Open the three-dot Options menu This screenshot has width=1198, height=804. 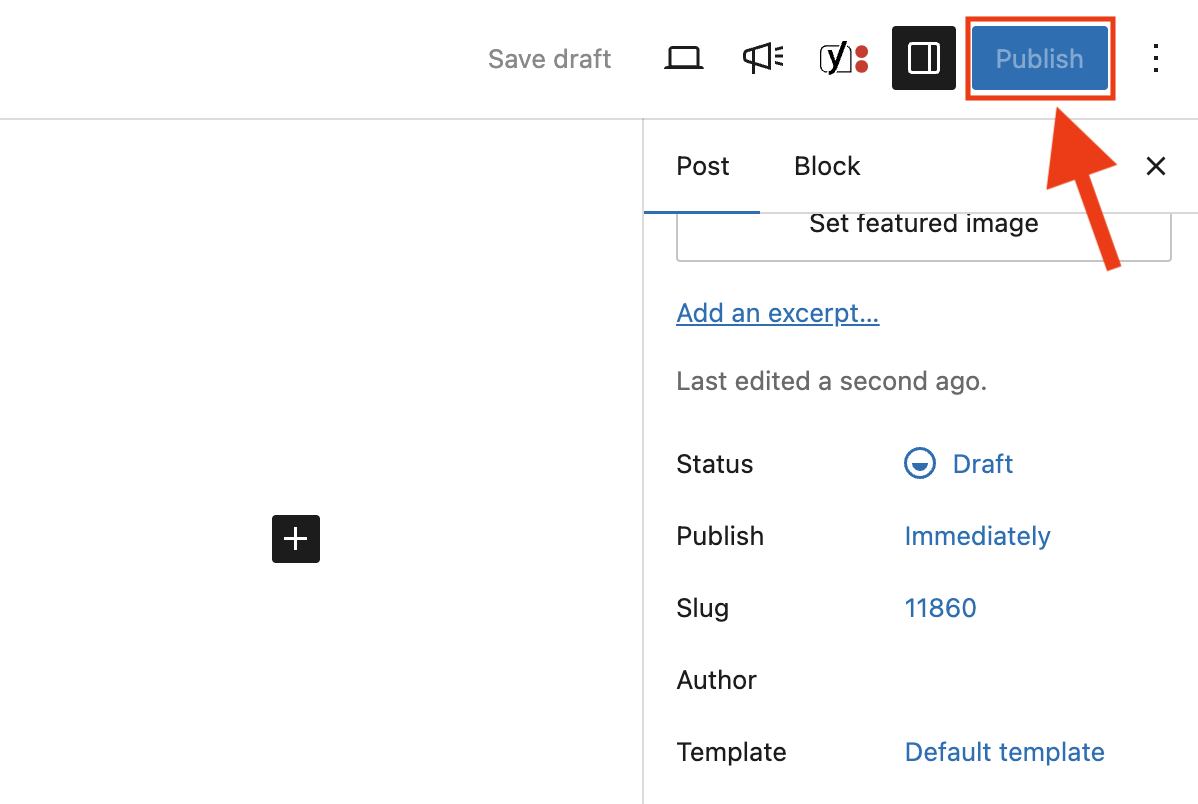[1155, 59]
